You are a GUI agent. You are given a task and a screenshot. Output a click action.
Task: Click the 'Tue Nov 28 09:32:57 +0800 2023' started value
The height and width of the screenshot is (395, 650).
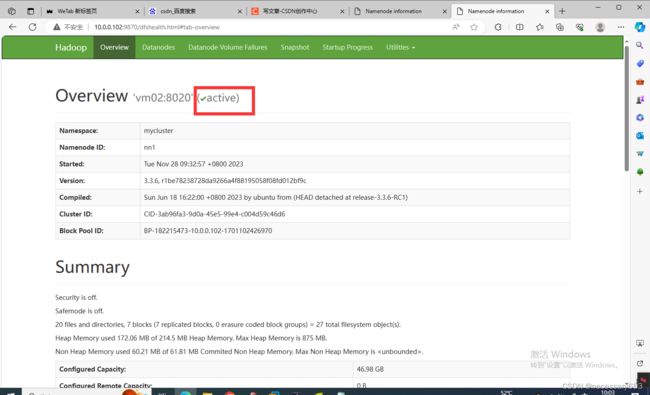click(x=194, y=164)
